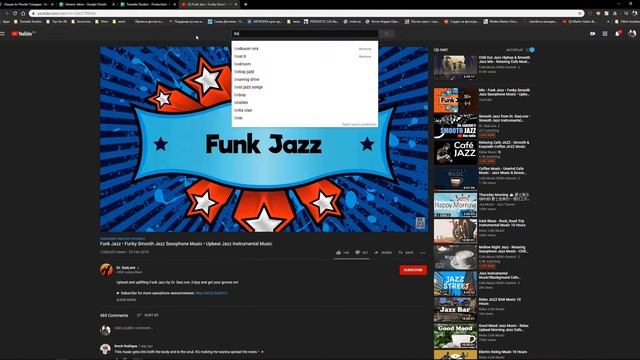Select 'bella ciao' search suggestion
Viewport: 640px width, 360px height.
pyautogui.click(x=304, y=110)
